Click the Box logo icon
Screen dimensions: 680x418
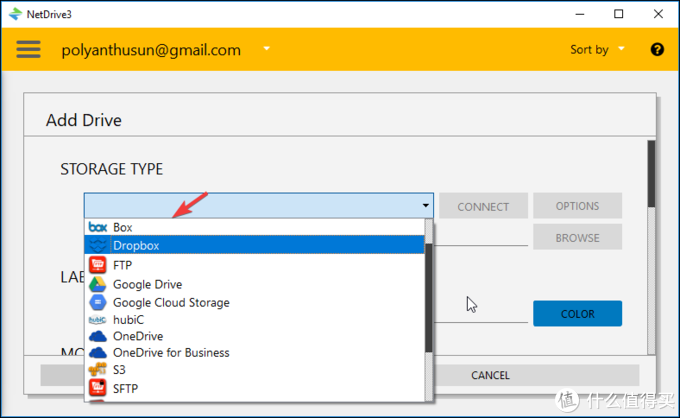point(98,227)
